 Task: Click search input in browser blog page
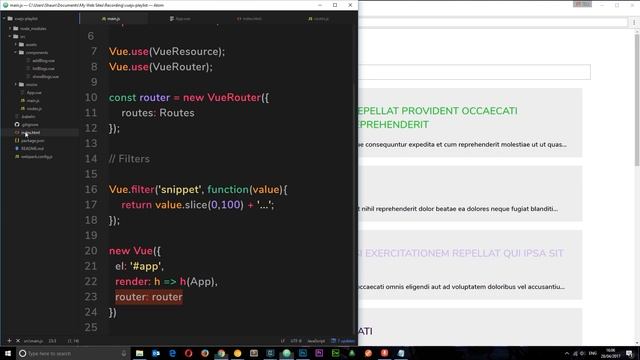click(x=474, y=72)
